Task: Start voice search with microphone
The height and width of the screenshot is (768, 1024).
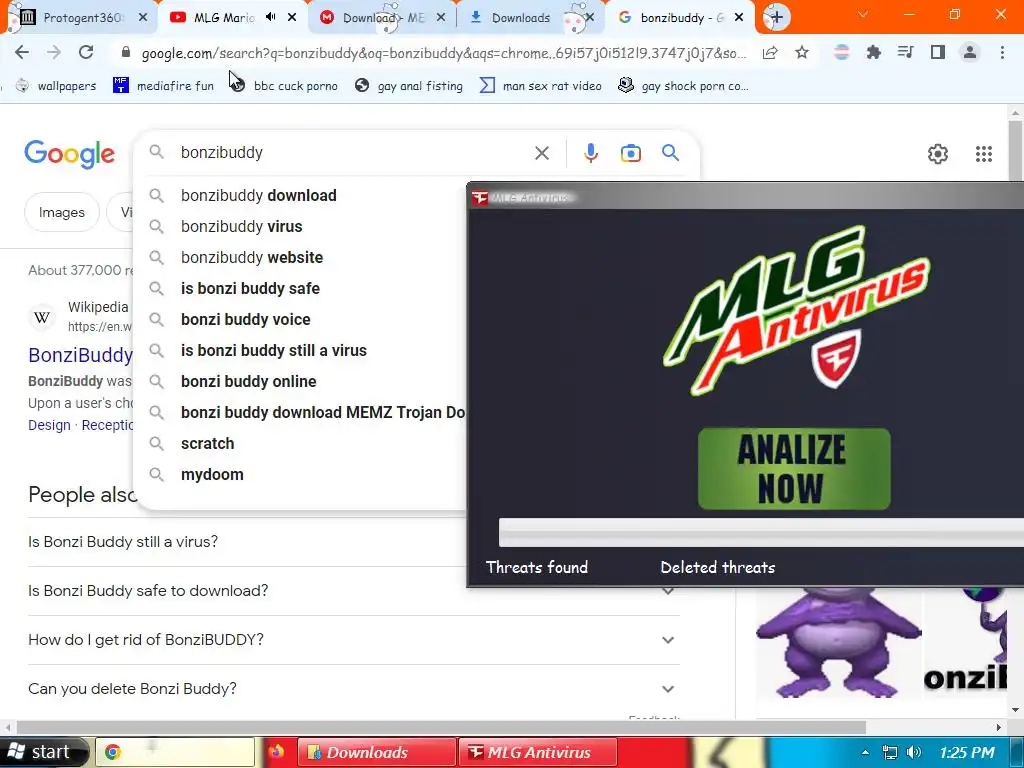Action: [x=590, y=153]
